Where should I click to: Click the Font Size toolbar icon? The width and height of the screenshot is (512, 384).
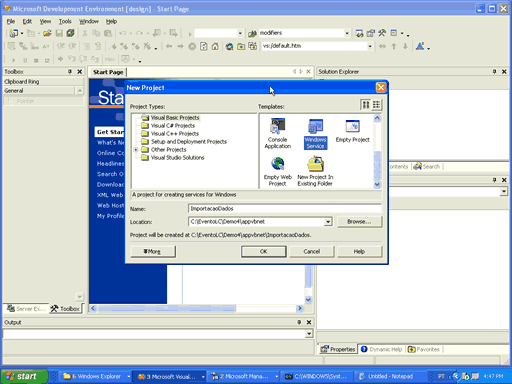pos(420,46)
